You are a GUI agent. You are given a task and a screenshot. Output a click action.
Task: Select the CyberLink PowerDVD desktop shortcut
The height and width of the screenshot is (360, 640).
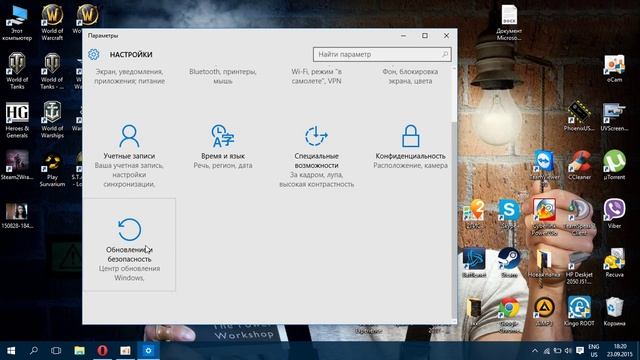coord(544,216)
